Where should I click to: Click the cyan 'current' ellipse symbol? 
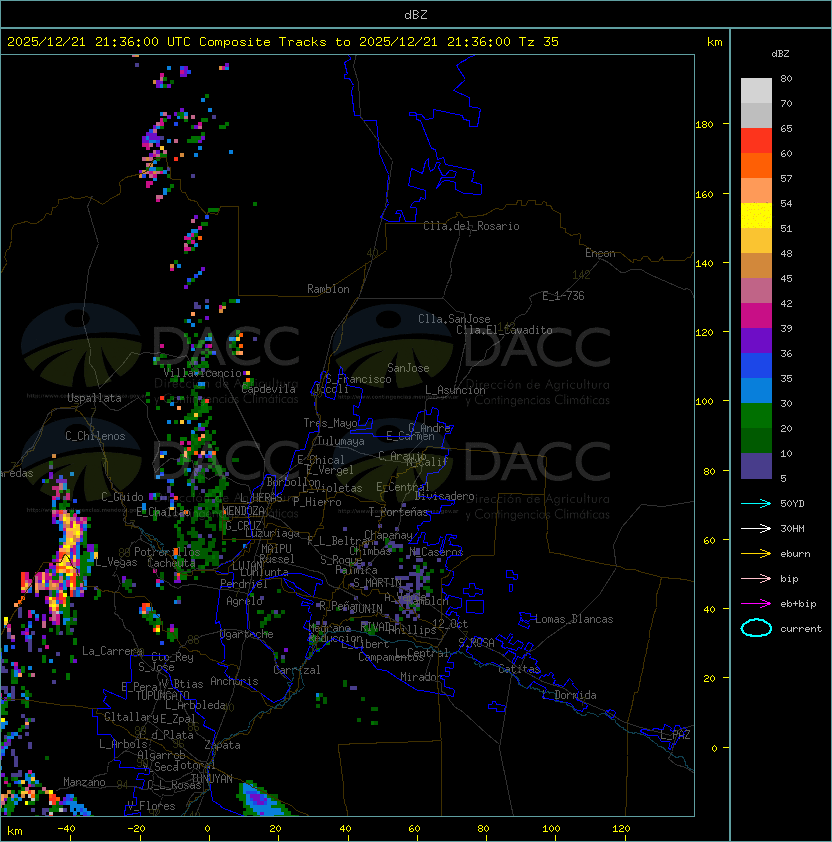756,628
